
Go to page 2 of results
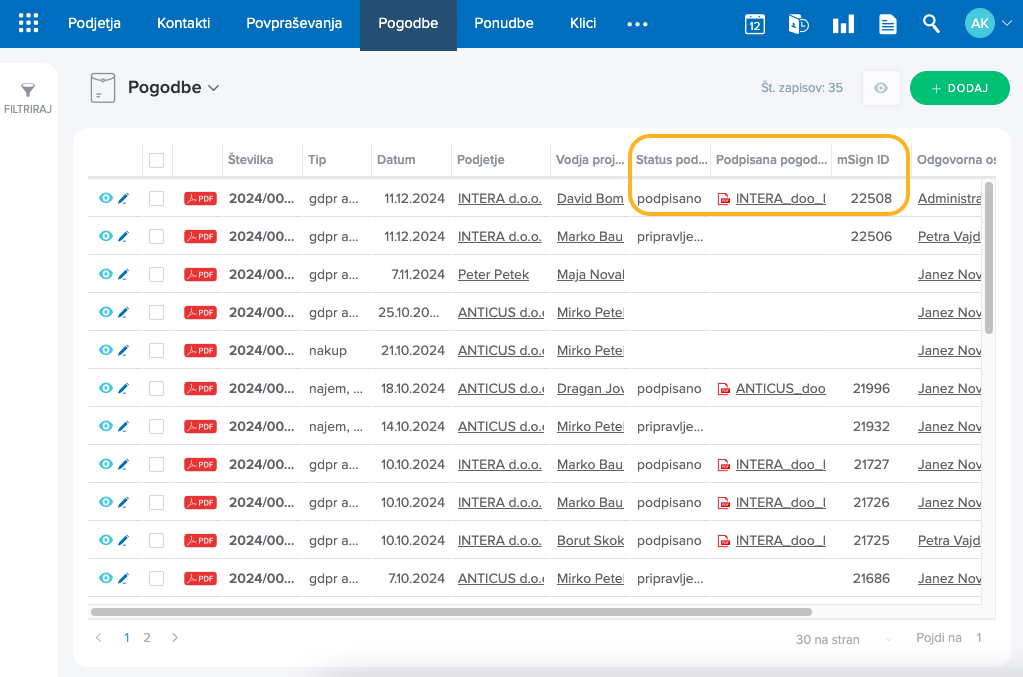pos(147,637)
